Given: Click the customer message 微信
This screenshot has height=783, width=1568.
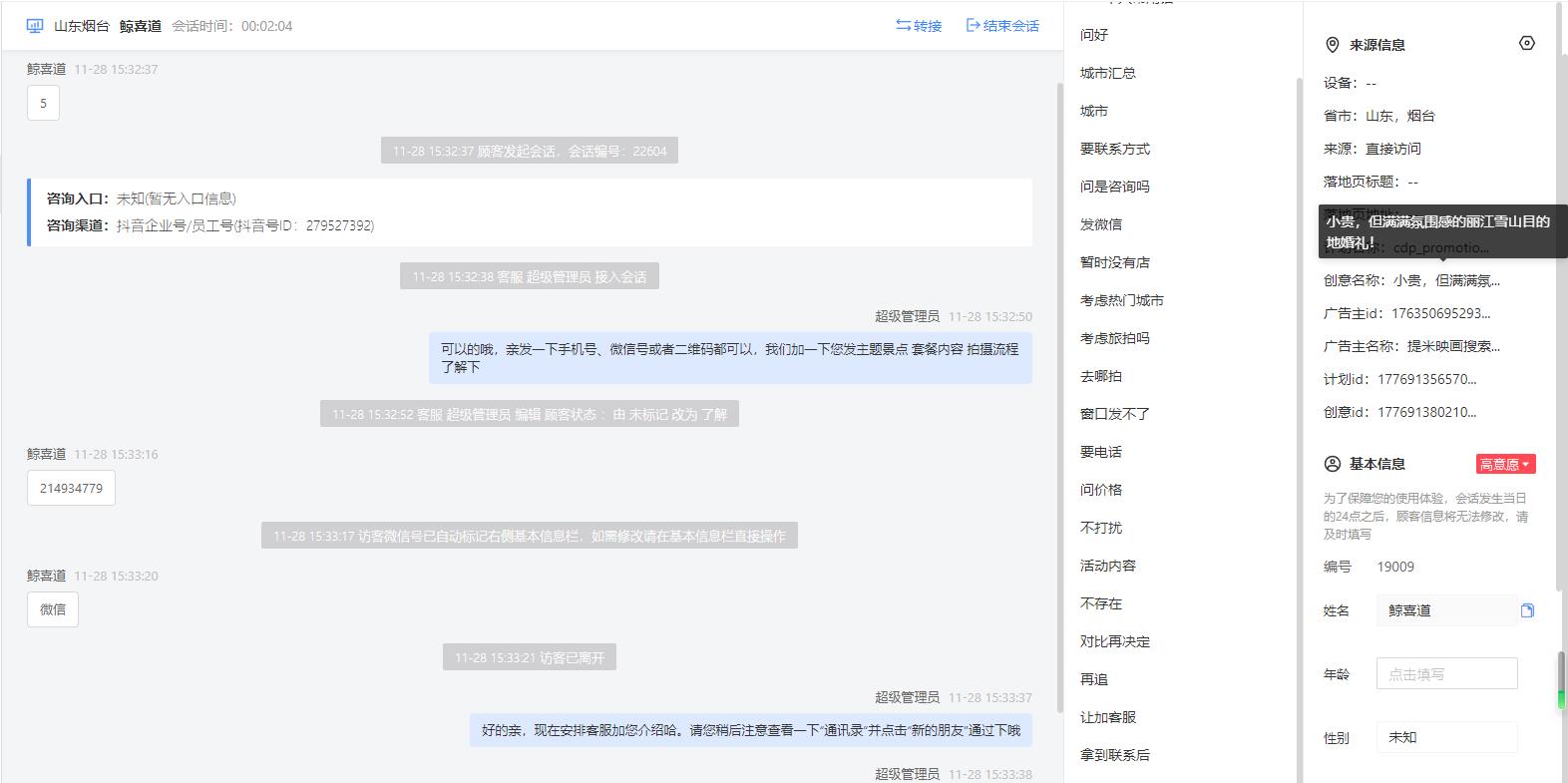Looking at the screenshot, I should tap(53, 609).
